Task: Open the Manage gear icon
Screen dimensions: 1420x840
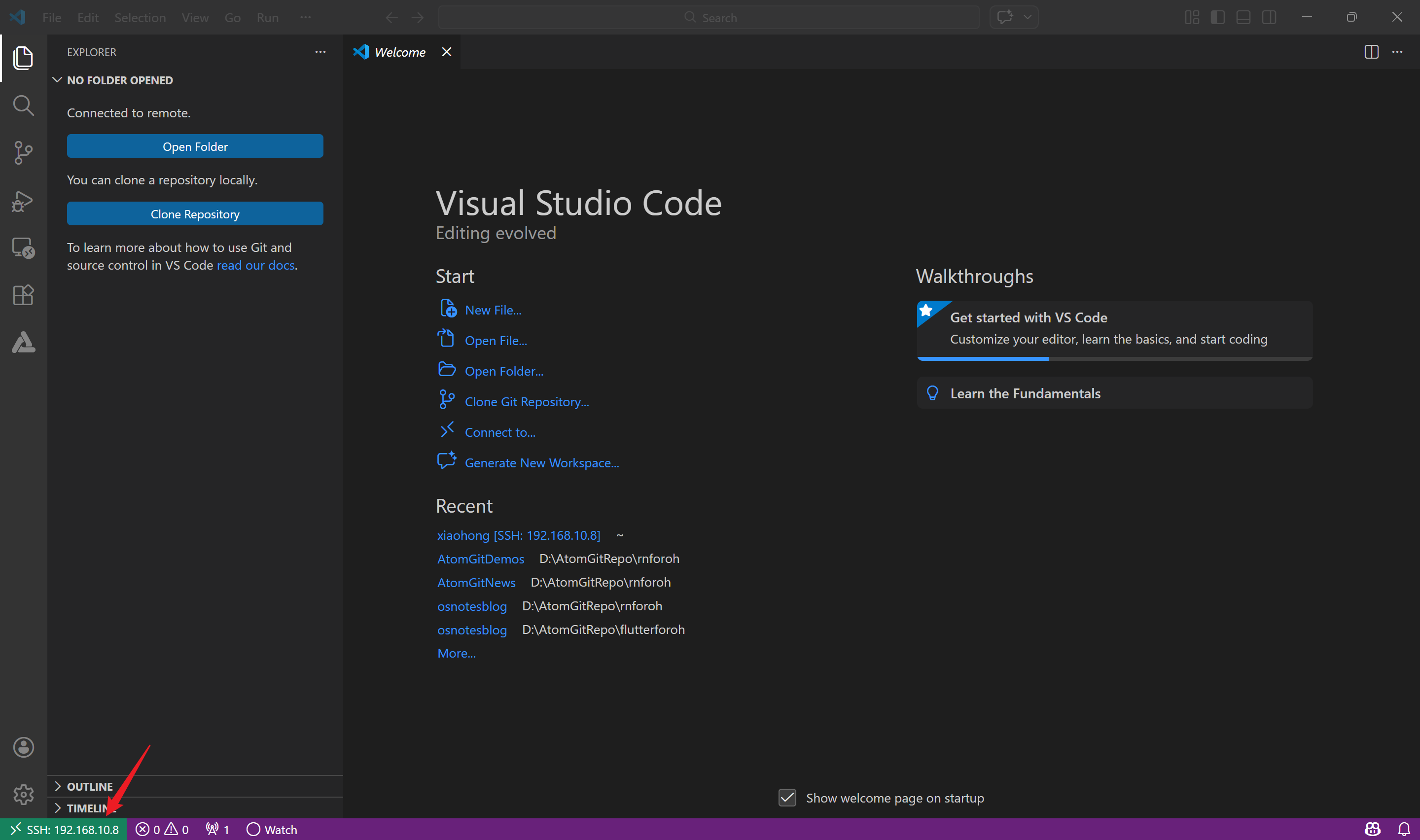Action: click(23, 794)
